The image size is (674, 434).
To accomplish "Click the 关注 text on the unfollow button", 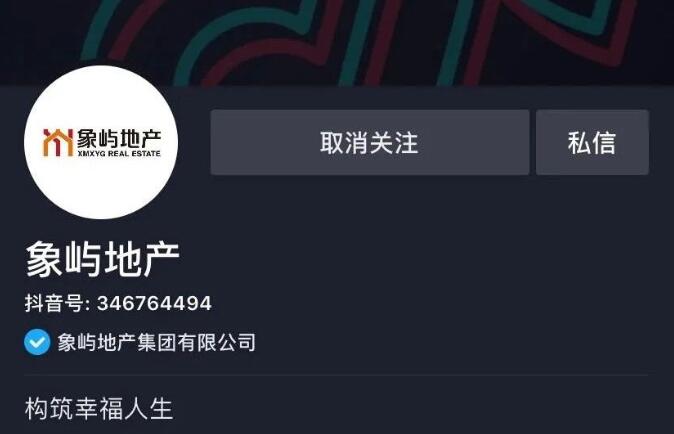I will pyautogui.click(x=394, y=143).
